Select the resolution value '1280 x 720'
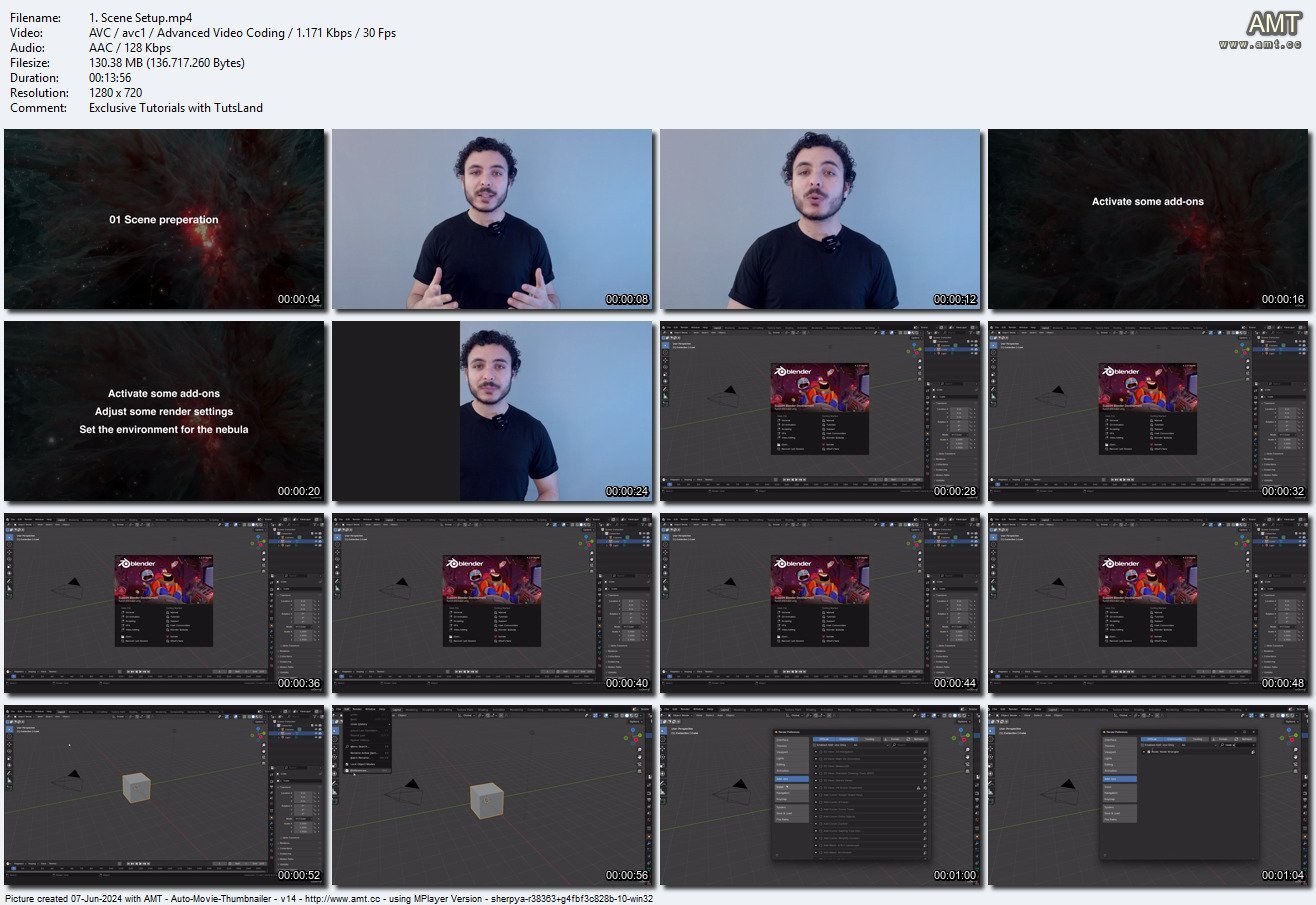This screenshot has height=905, width=1316. 117,93
